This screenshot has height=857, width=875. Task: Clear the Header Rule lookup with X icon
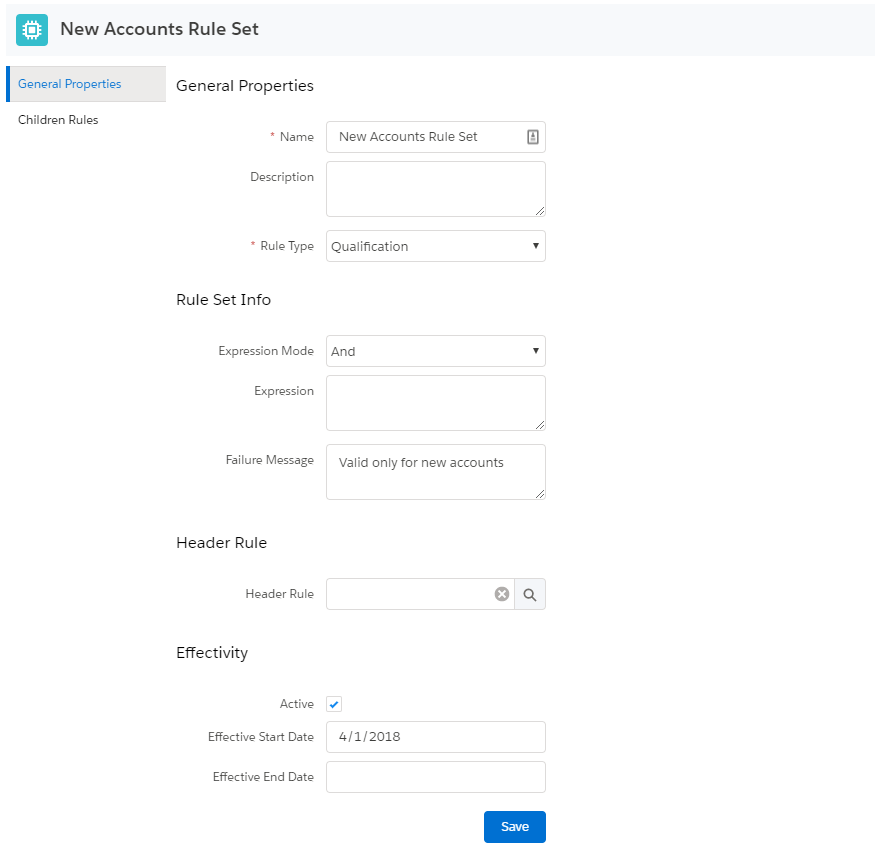pyautogui.click(x=502, y=594)
